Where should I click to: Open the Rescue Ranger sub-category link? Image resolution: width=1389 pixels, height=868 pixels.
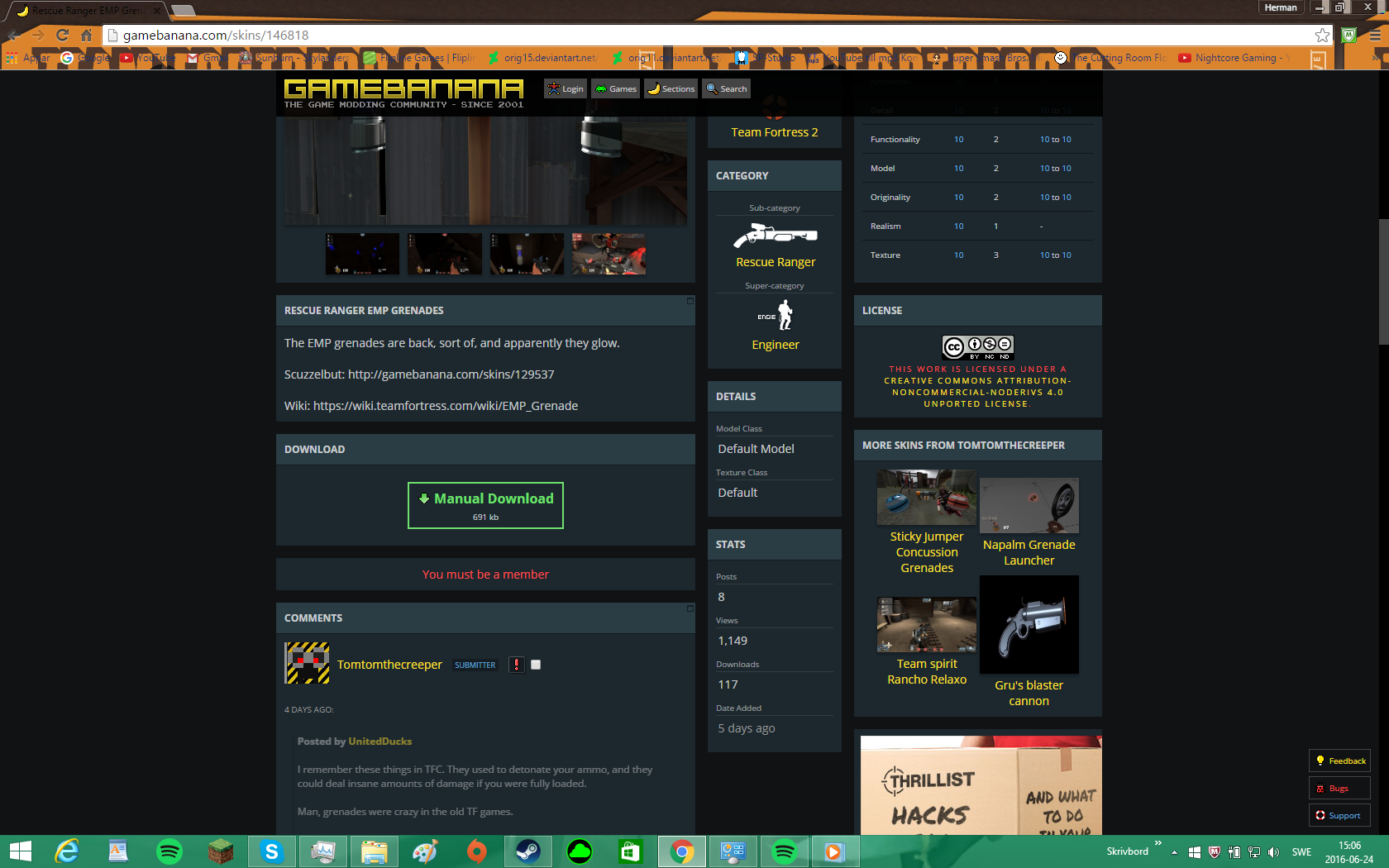coord(776,262)
